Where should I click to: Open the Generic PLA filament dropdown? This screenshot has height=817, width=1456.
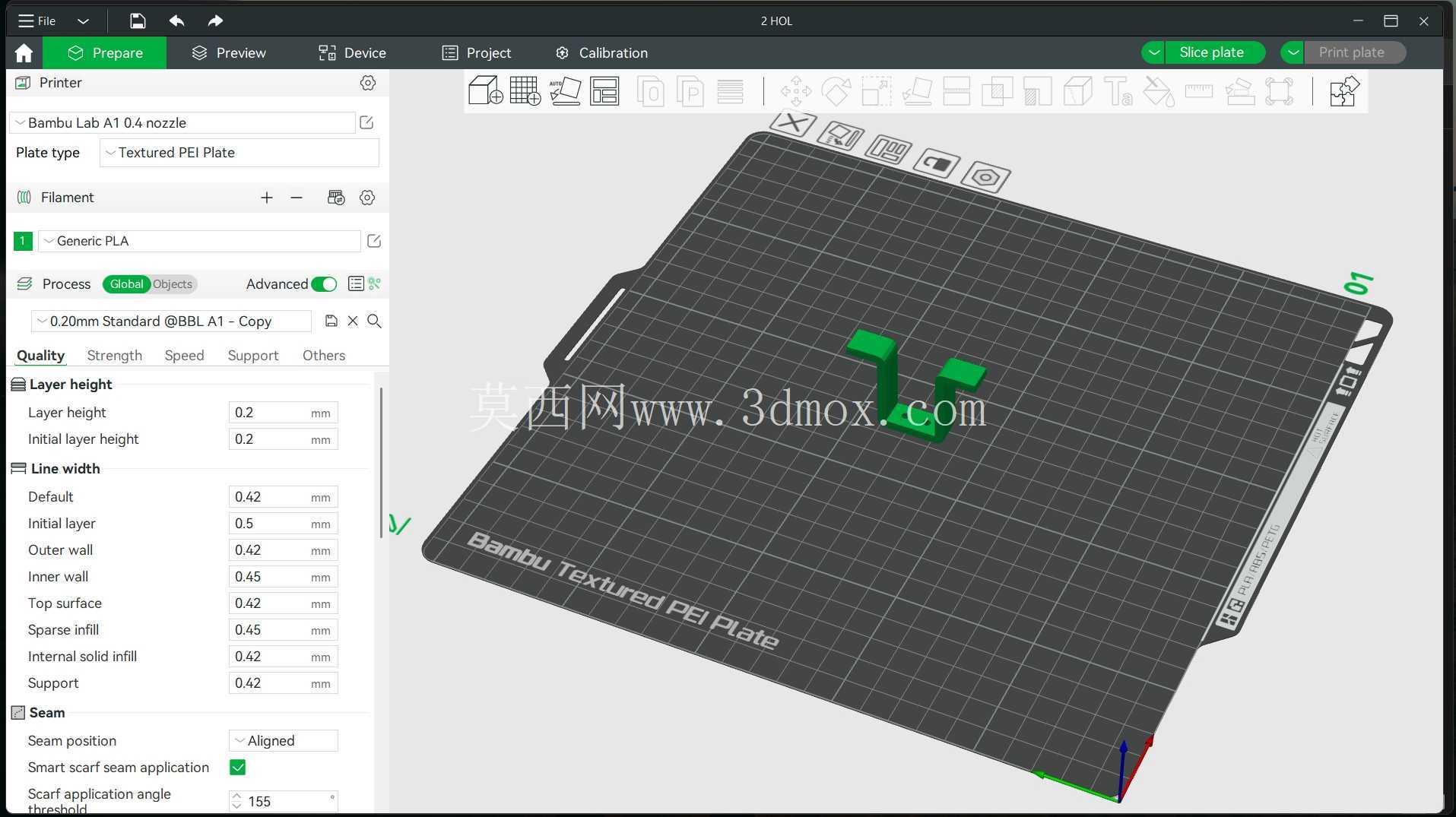coord(199,241)
